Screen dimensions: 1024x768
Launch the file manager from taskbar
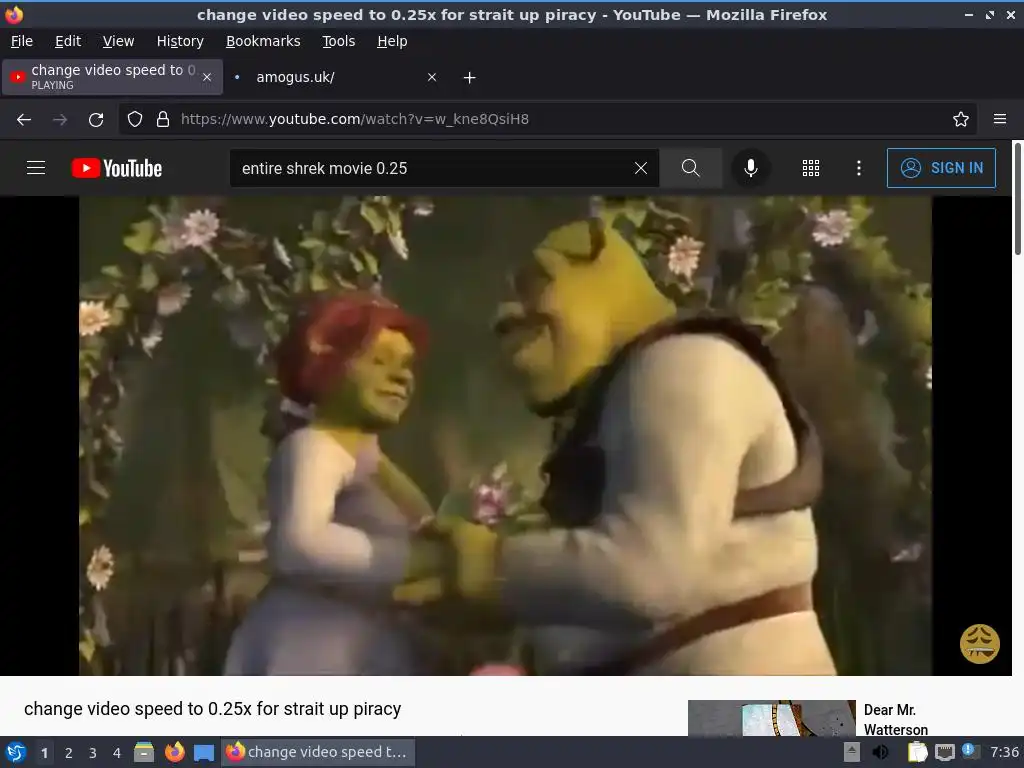(144, 752)
